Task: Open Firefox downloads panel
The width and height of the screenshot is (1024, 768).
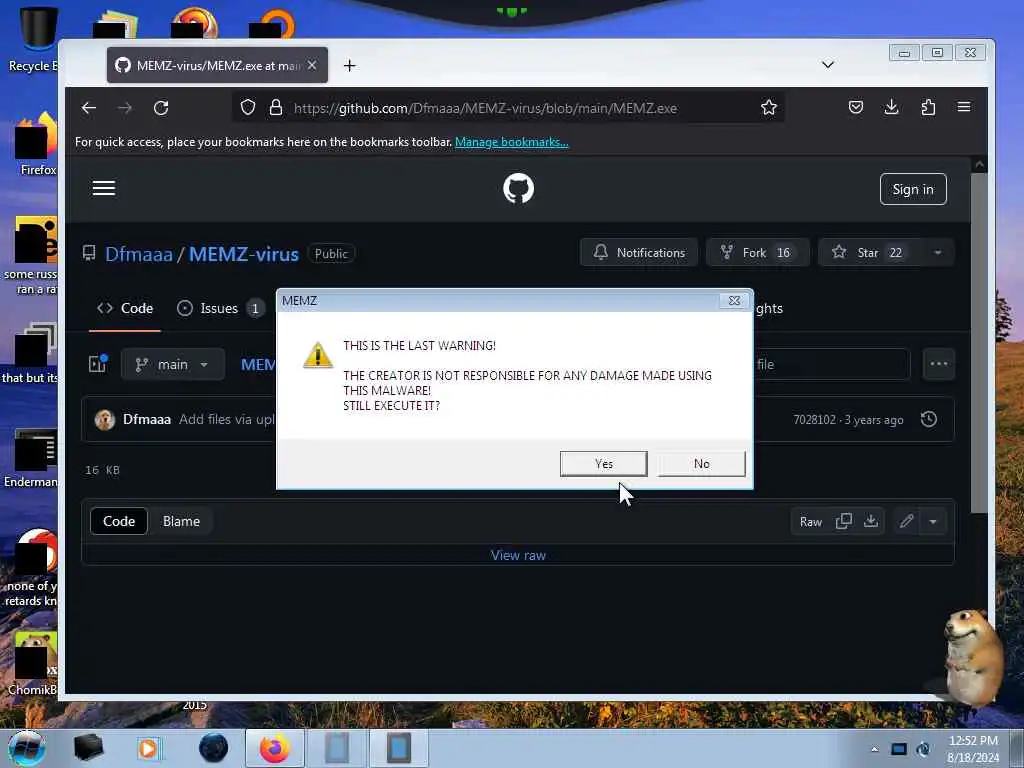Action: pos(891,107)
